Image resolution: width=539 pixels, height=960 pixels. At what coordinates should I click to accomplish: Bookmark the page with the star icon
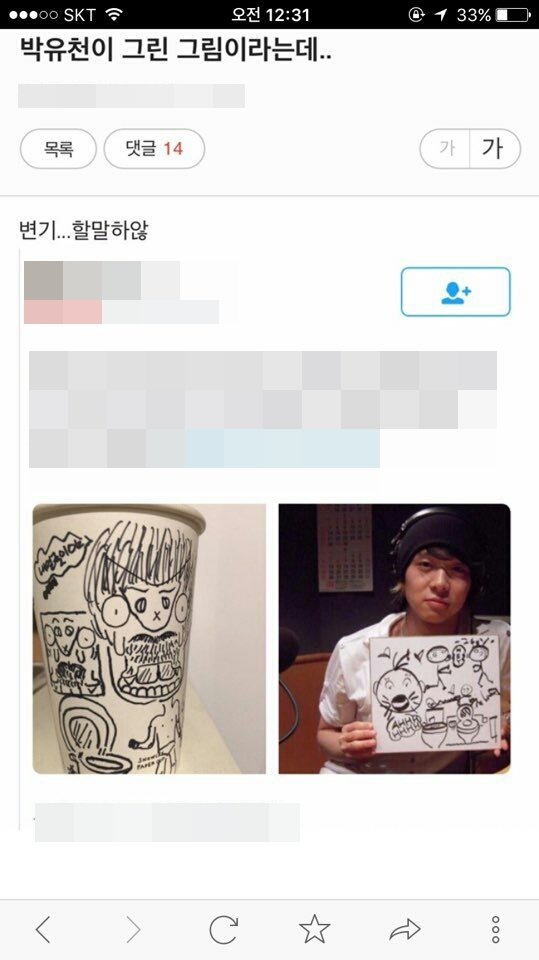pos(314,929)
